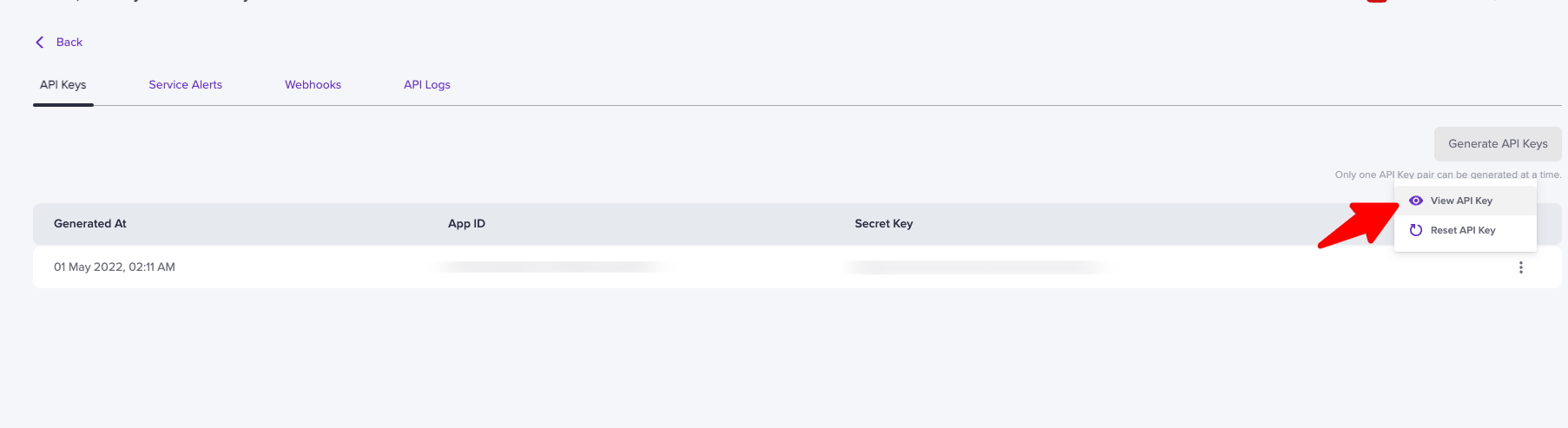Switch to the API Keys tab

[63, 85]
